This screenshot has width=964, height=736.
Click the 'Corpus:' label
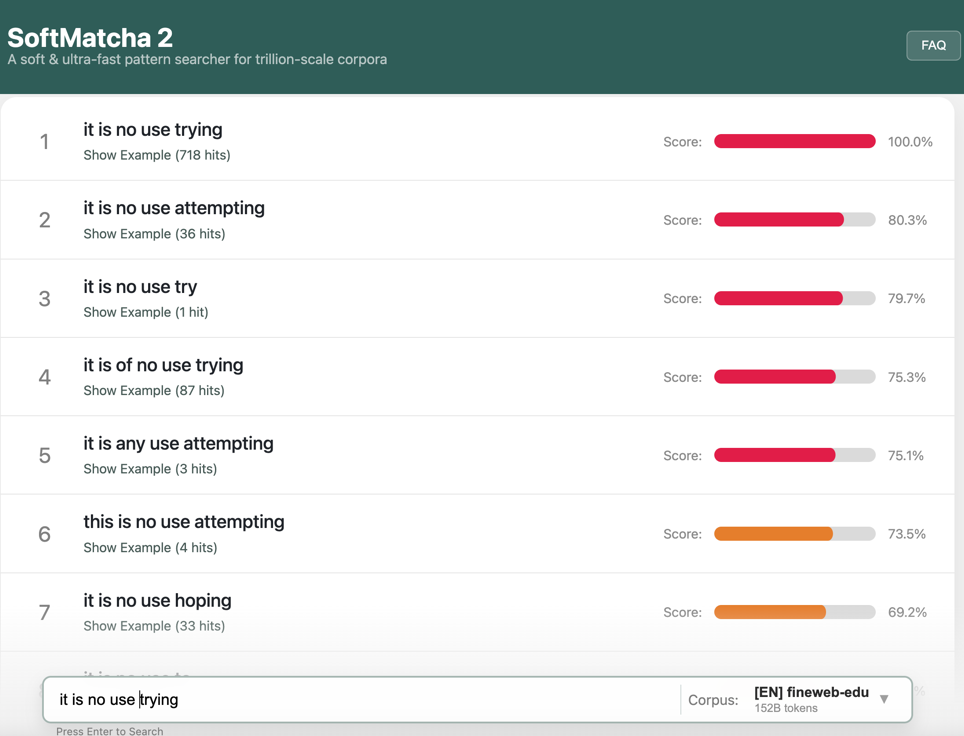pyautogui.click(x=713, y=700)
